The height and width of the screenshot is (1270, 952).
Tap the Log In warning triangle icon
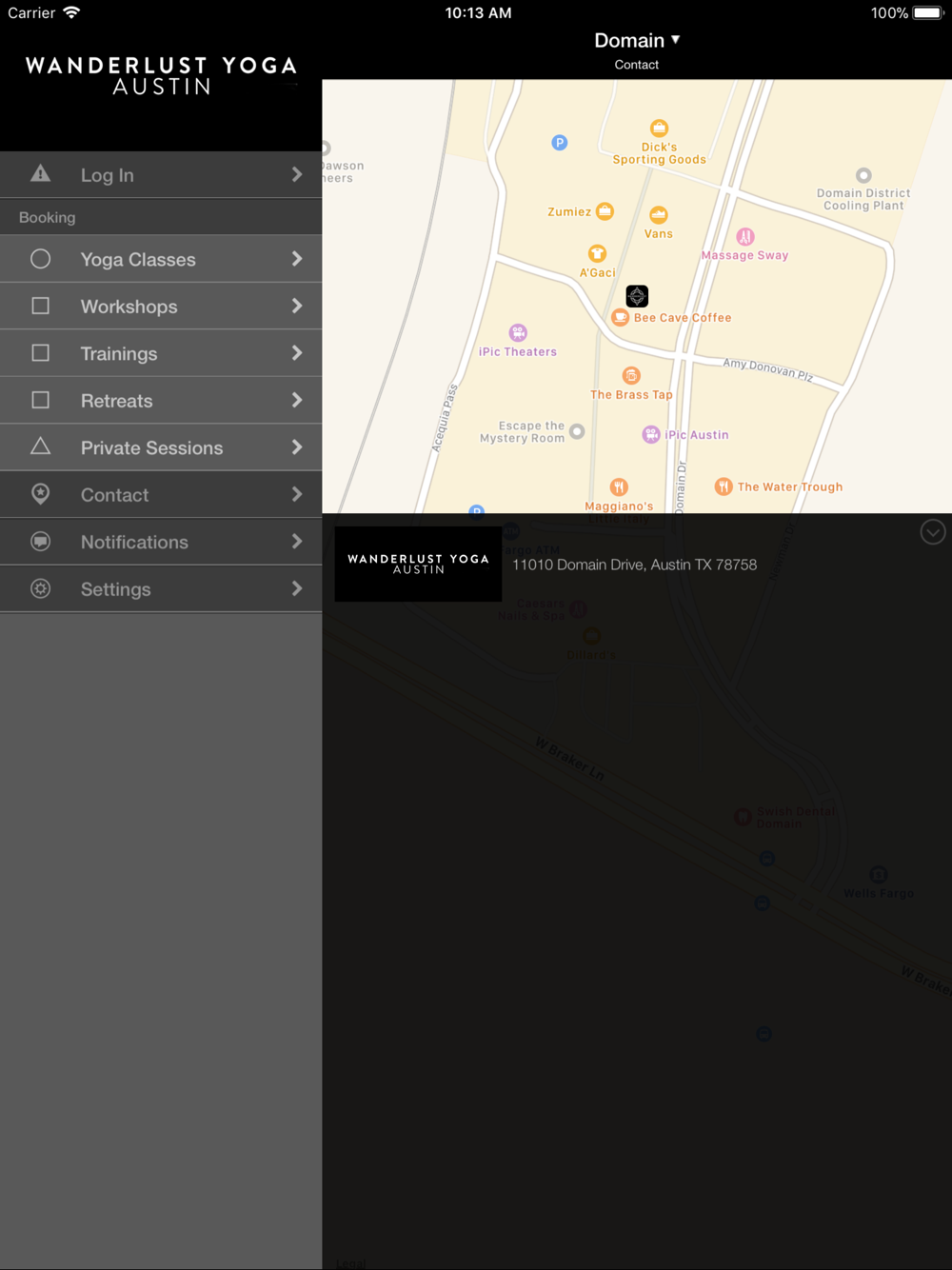tap(40, 173)
